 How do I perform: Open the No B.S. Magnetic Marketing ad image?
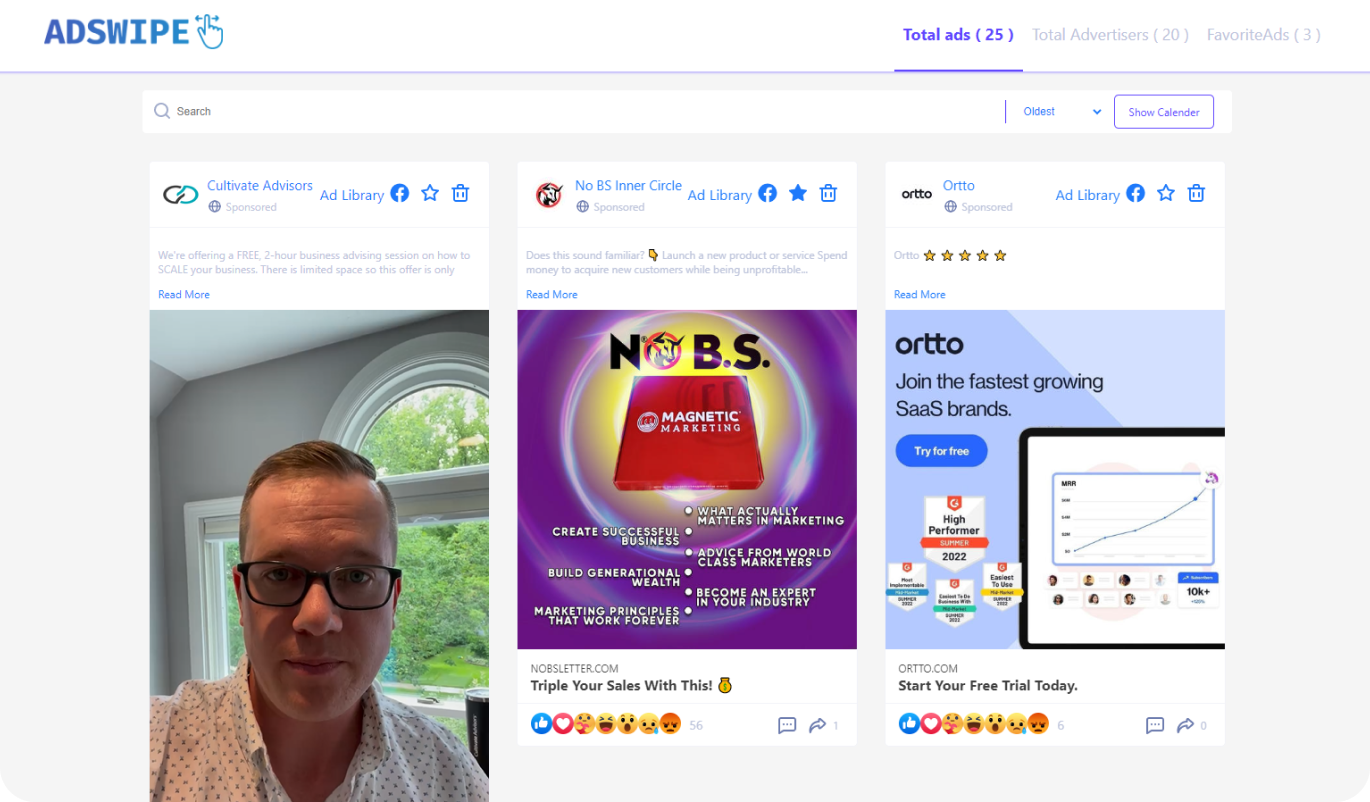pyautogui.click(x=687, y=479)
